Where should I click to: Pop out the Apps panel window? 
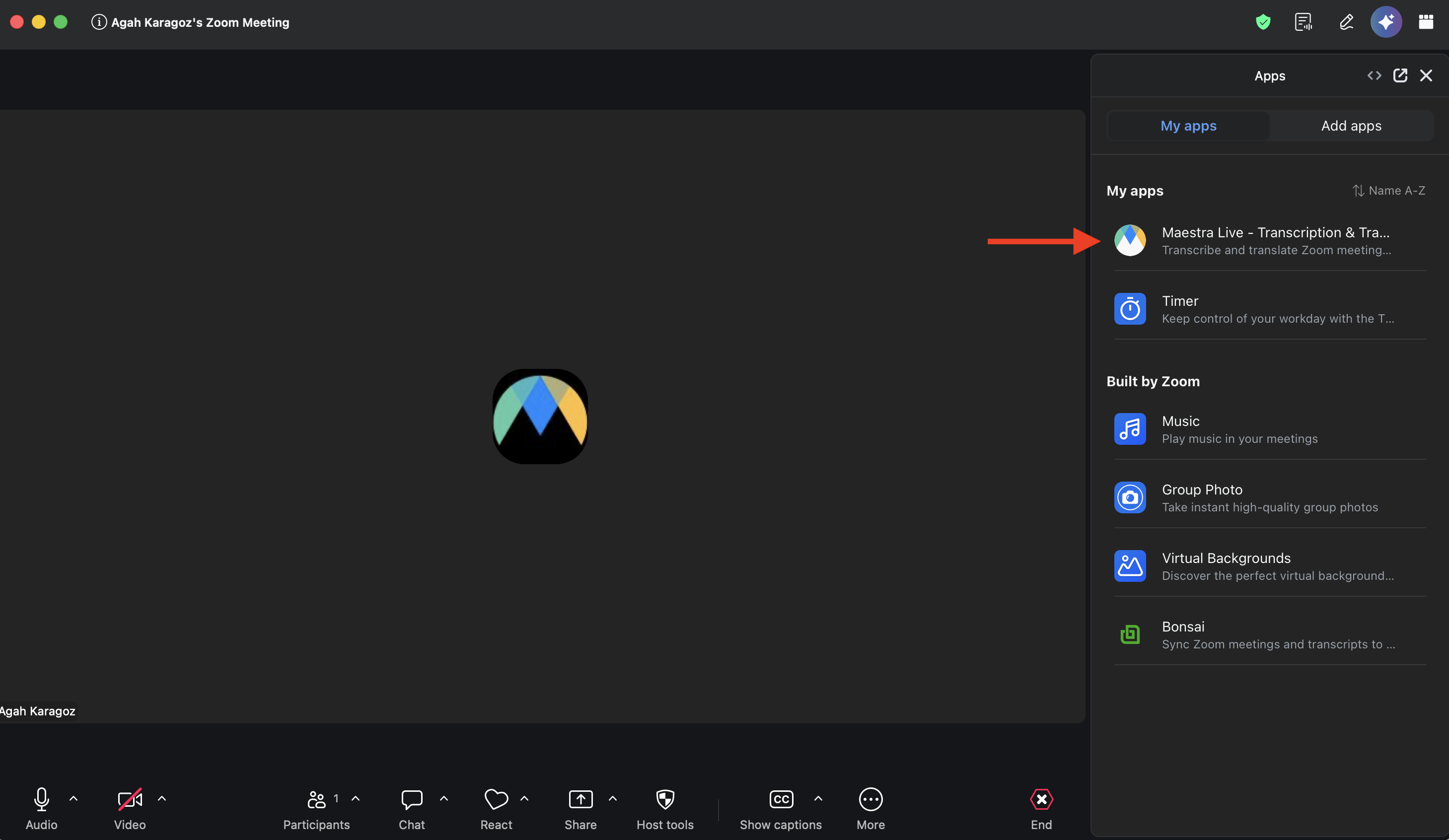(x=1400, y=75)
